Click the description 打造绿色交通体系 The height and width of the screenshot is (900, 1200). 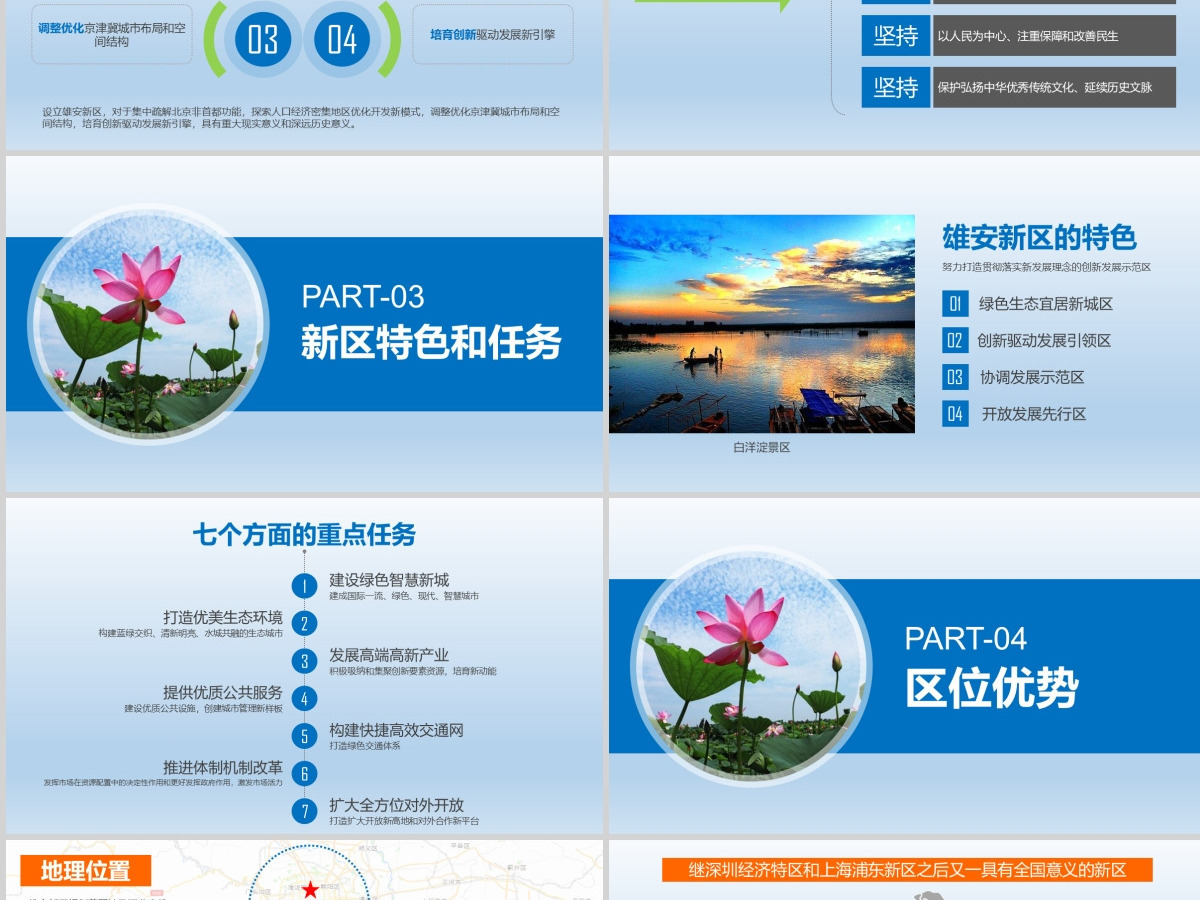click(365, 746)
